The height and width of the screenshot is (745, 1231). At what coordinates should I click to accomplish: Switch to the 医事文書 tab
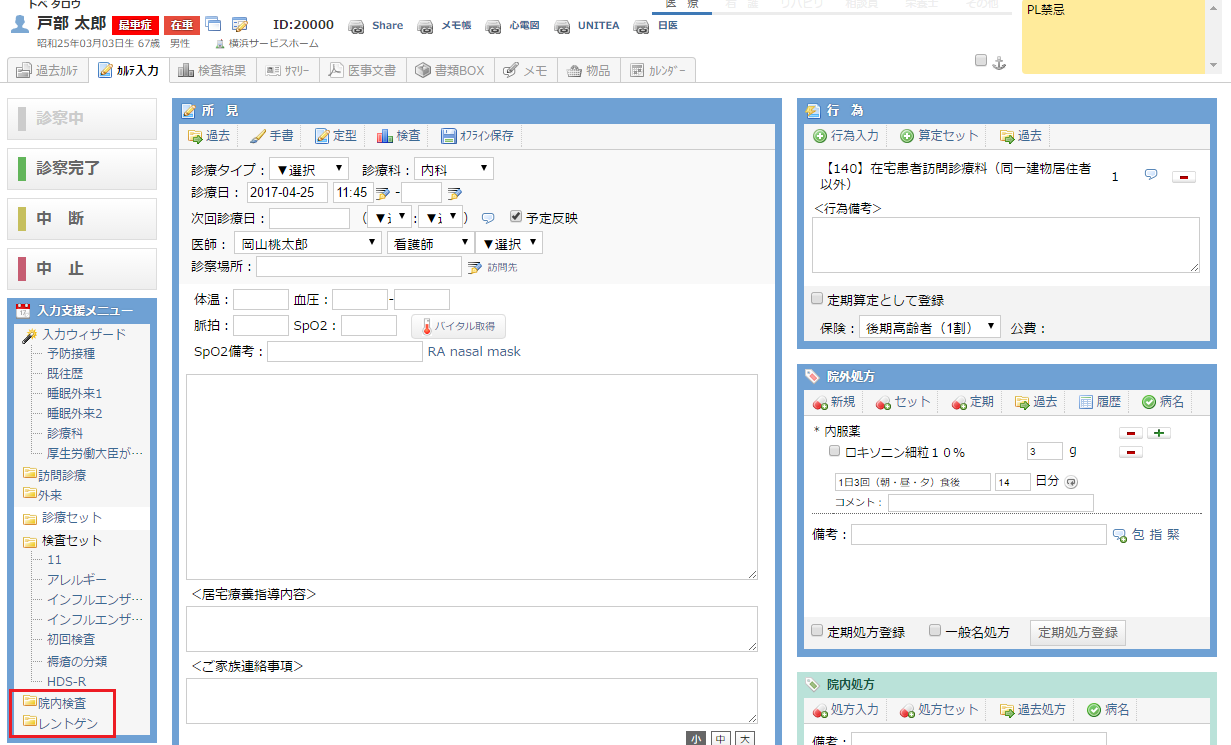pyautogui.click(x=362, y=70)
